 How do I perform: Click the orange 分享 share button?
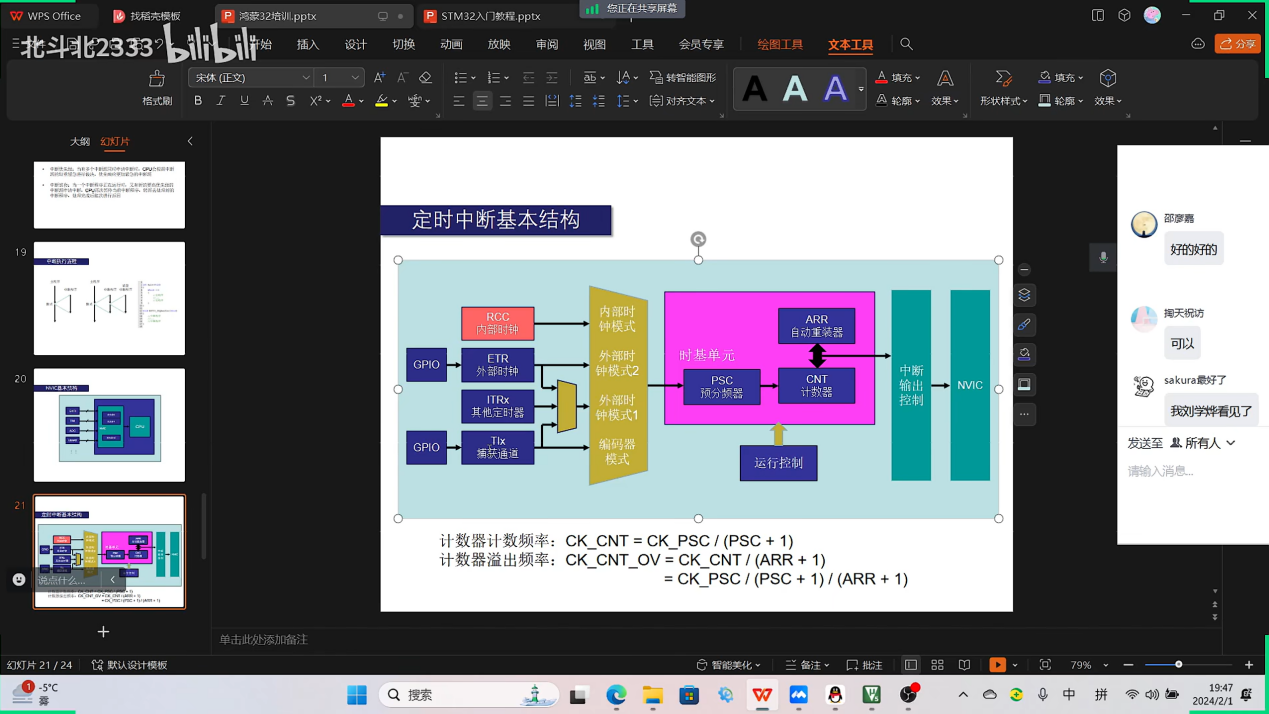pyautogui.click(x=1237, y=44)
